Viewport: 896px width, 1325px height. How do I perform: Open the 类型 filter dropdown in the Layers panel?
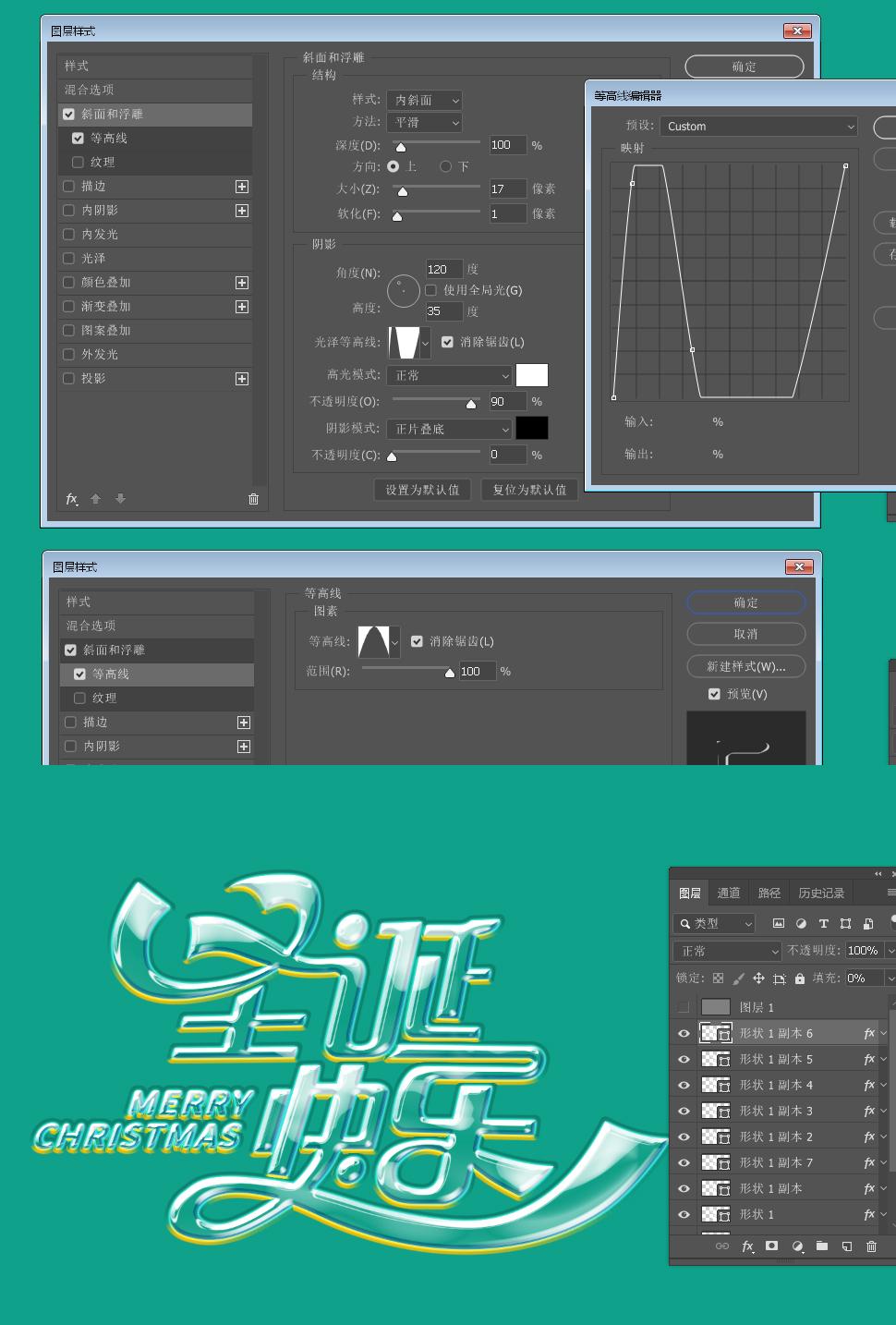tap(714, 923)
